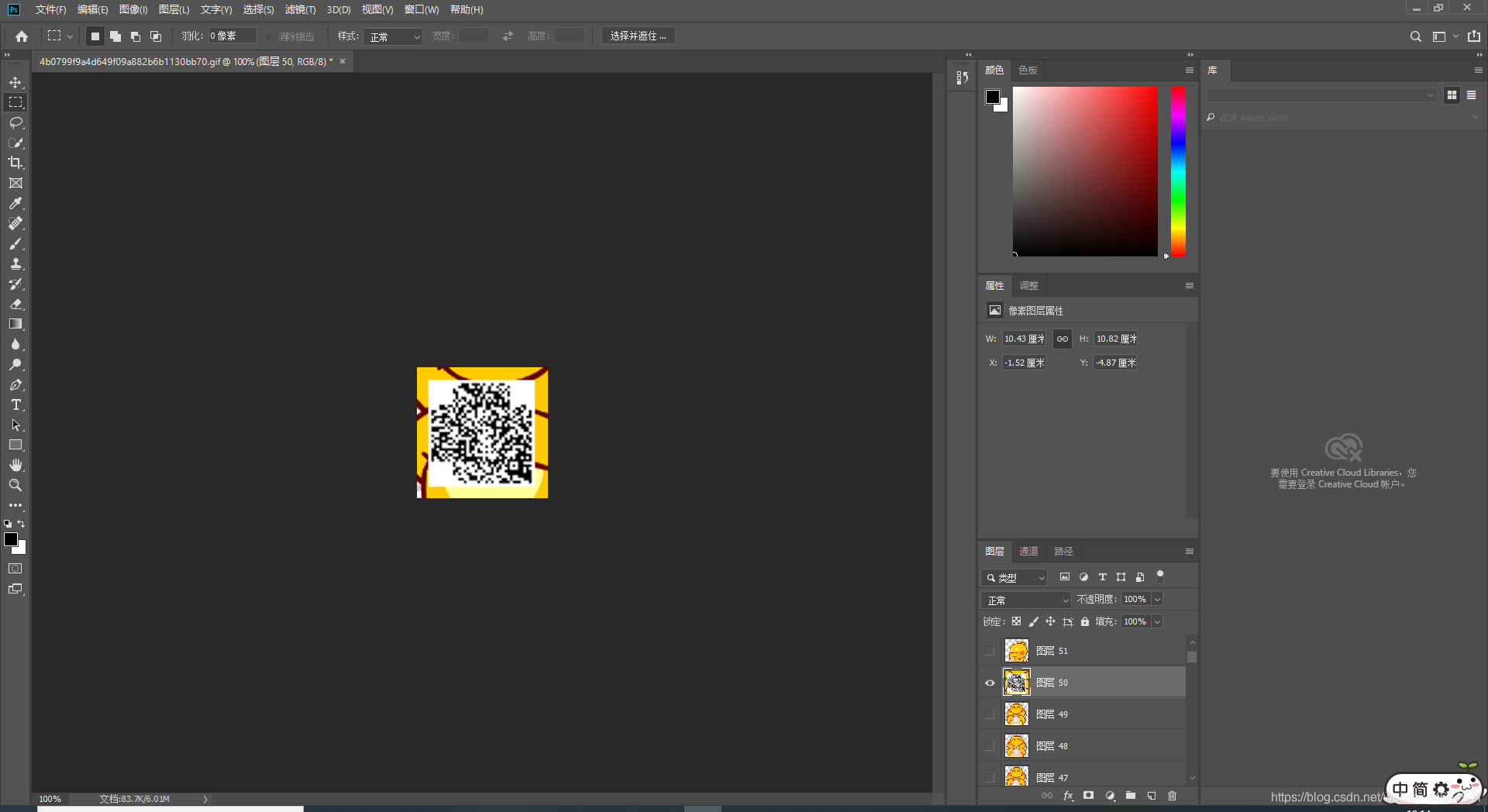The width and height of the screenshot is (1488, 812).
Task: Select the Spot Healing Brush tool
Action: 15,223
